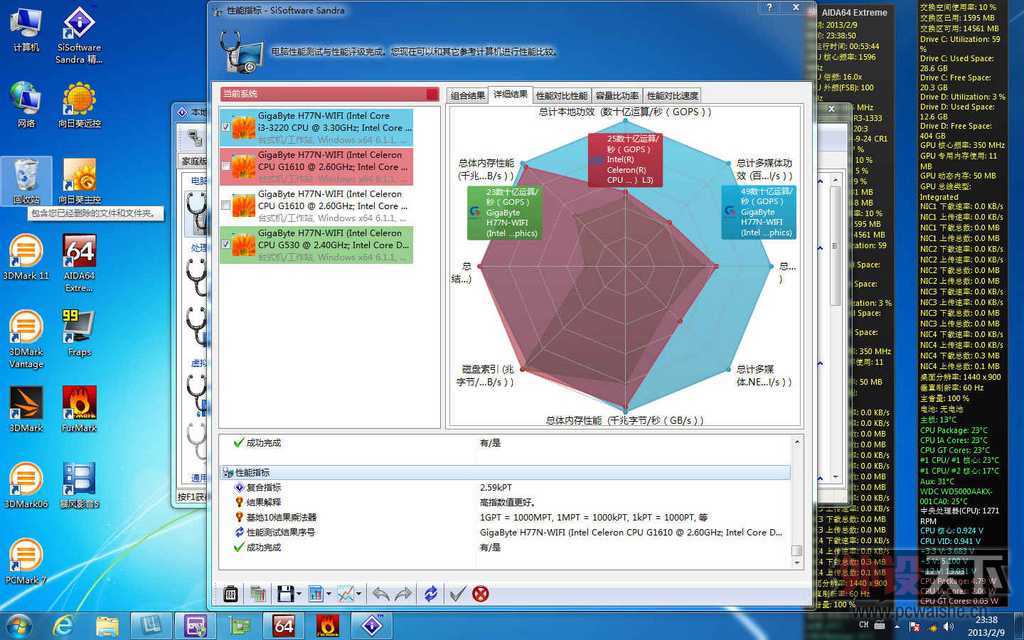
Task: Select the 性能指标 section header row
Action: coord(505,472)
